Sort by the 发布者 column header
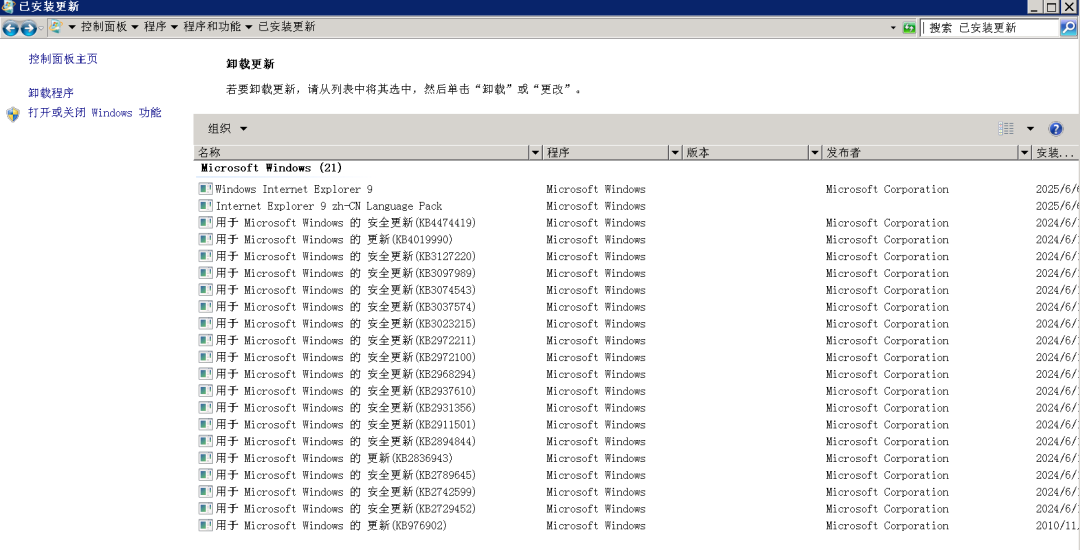This screenshot has height=550, width=1080. 921,152
